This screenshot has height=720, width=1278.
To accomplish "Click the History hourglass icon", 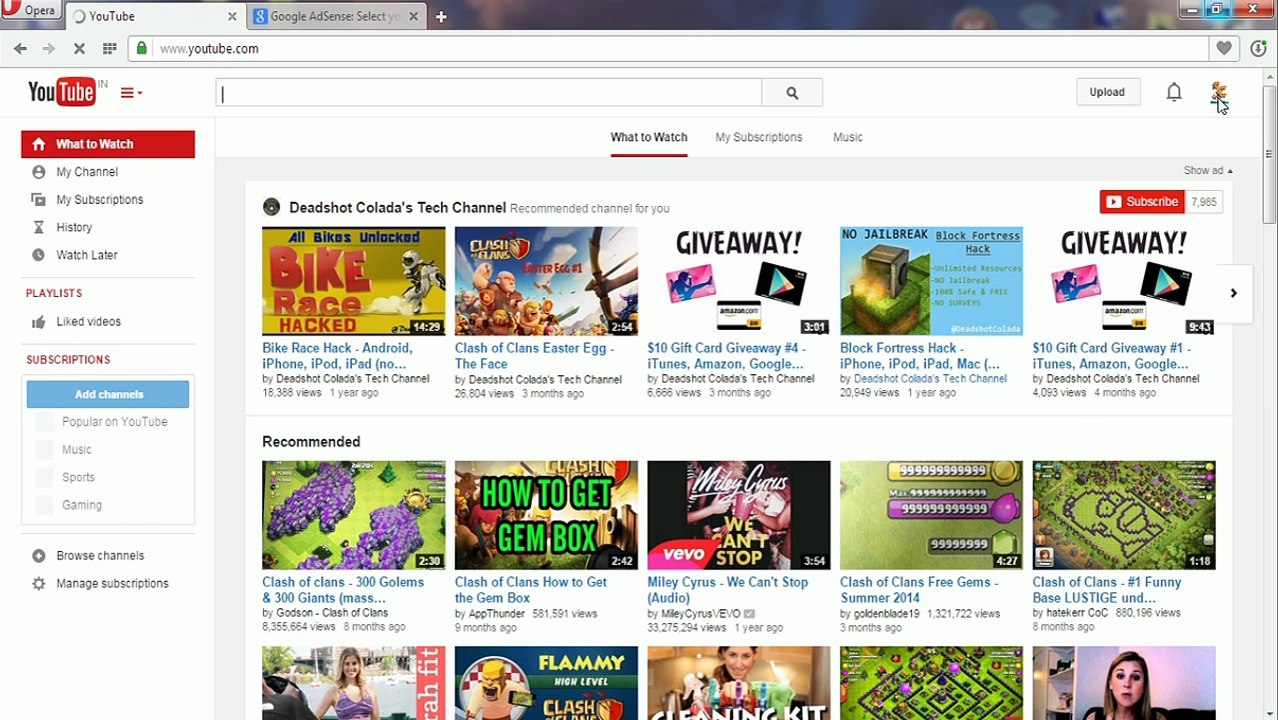I will [38, 227].
